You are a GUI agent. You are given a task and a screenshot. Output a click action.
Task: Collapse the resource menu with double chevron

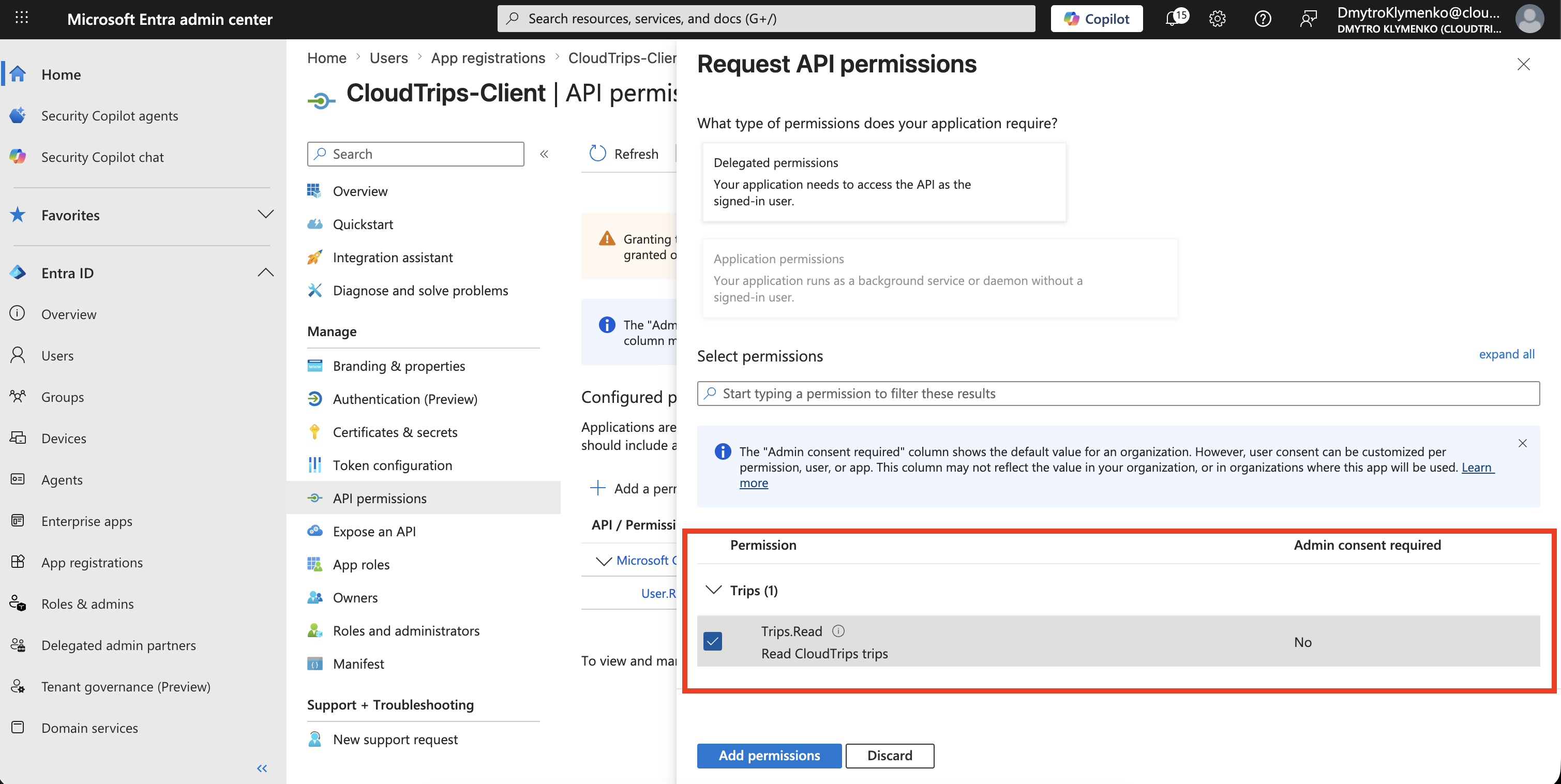click(x=544, y=154)
